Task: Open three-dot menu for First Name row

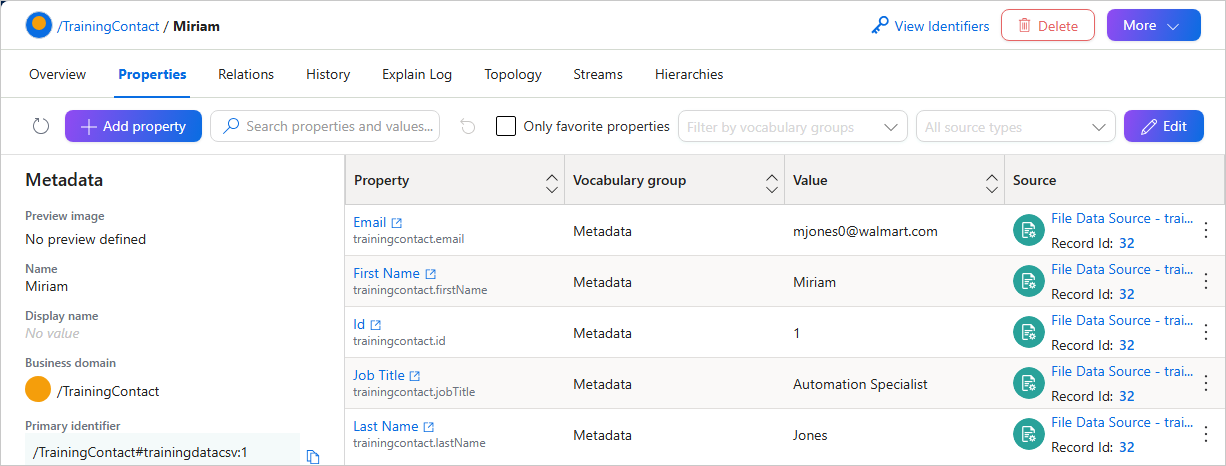Action: pos(1205,281)
